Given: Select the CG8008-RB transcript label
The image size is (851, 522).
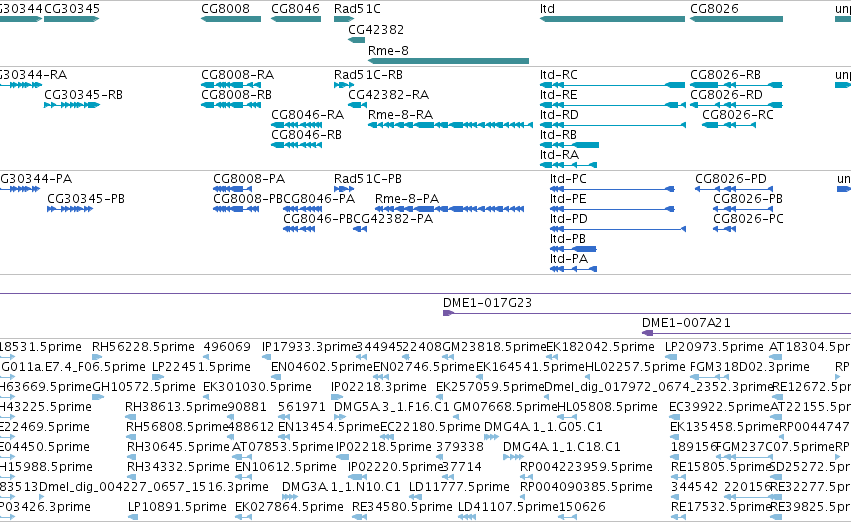Looking at the screenshot, I should (x=236, y=94).
